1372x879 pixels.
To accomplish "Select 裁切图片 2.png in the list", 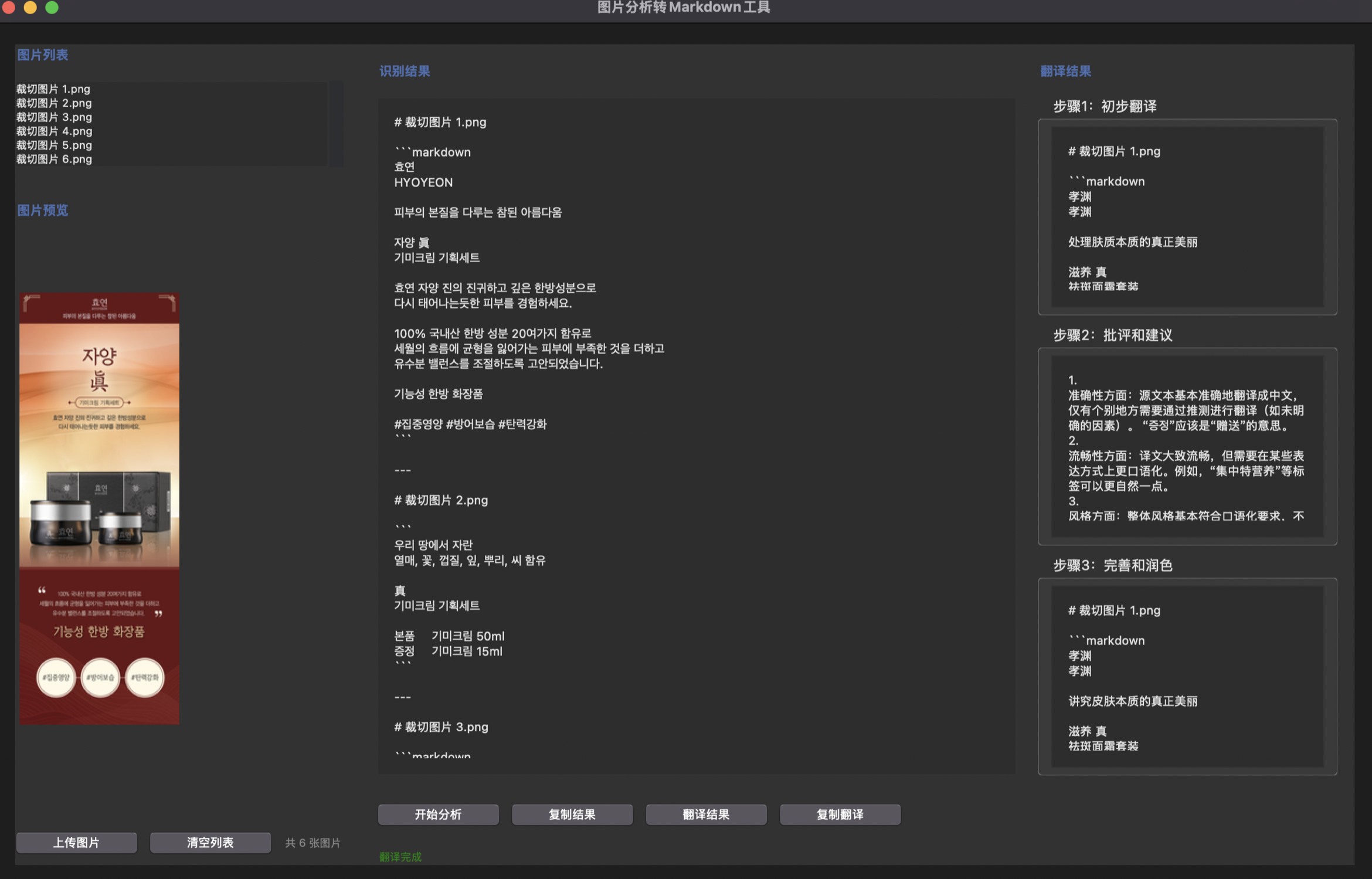I will point(54,103).
